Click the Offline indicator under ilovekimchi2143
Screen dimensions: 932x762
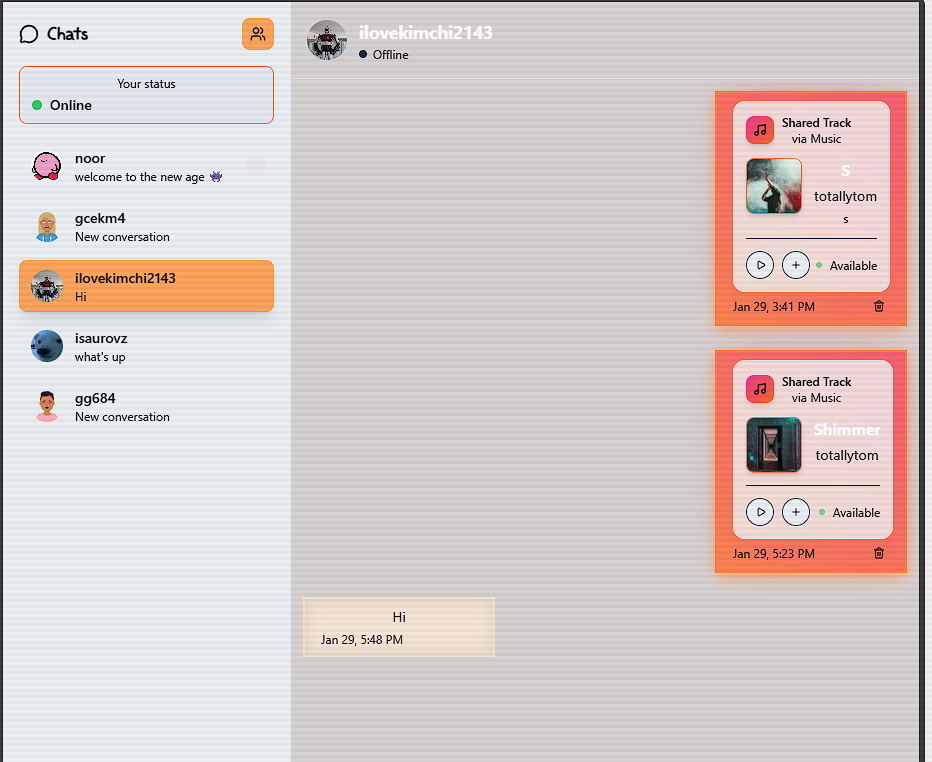(x=362, y=55)
